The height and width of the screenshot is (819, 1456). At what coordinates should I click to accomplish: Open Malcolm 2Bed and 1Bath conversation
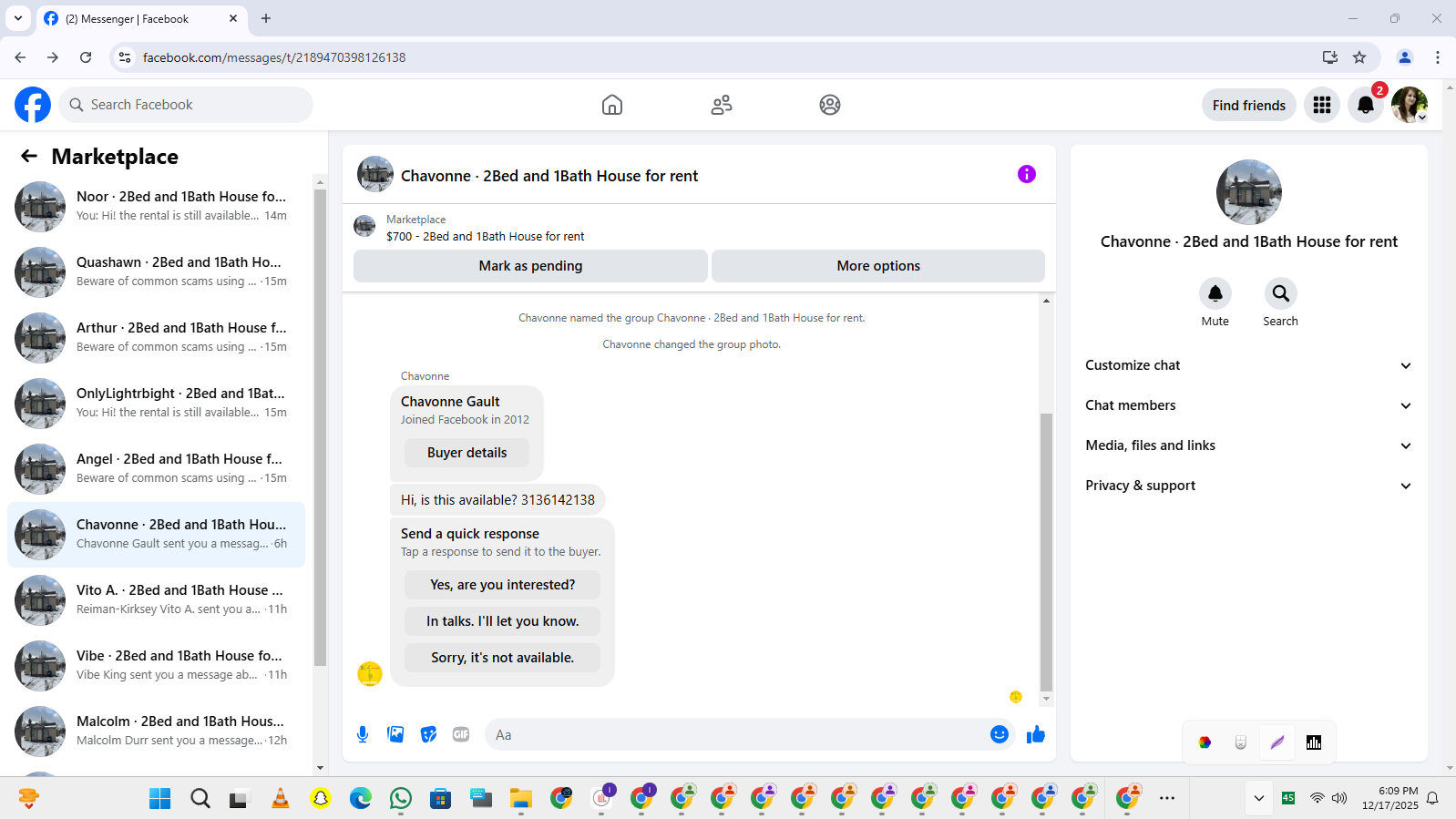coord(157,731)
